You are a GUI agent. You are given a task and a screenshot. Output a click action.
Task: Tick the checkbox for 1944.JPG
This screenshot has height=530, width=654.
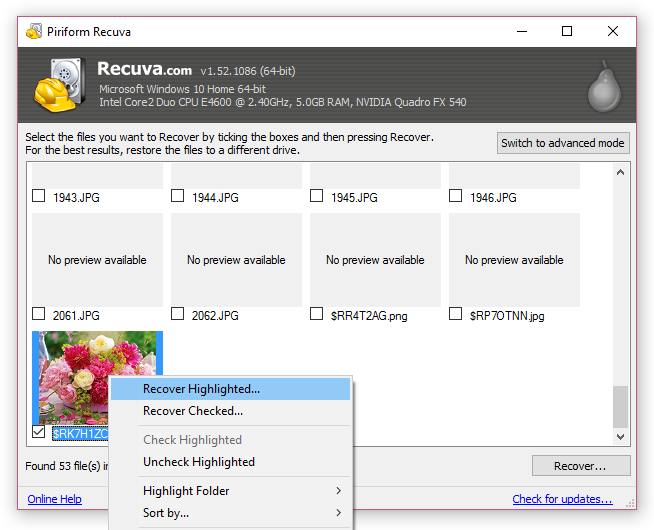click(177, 196)
